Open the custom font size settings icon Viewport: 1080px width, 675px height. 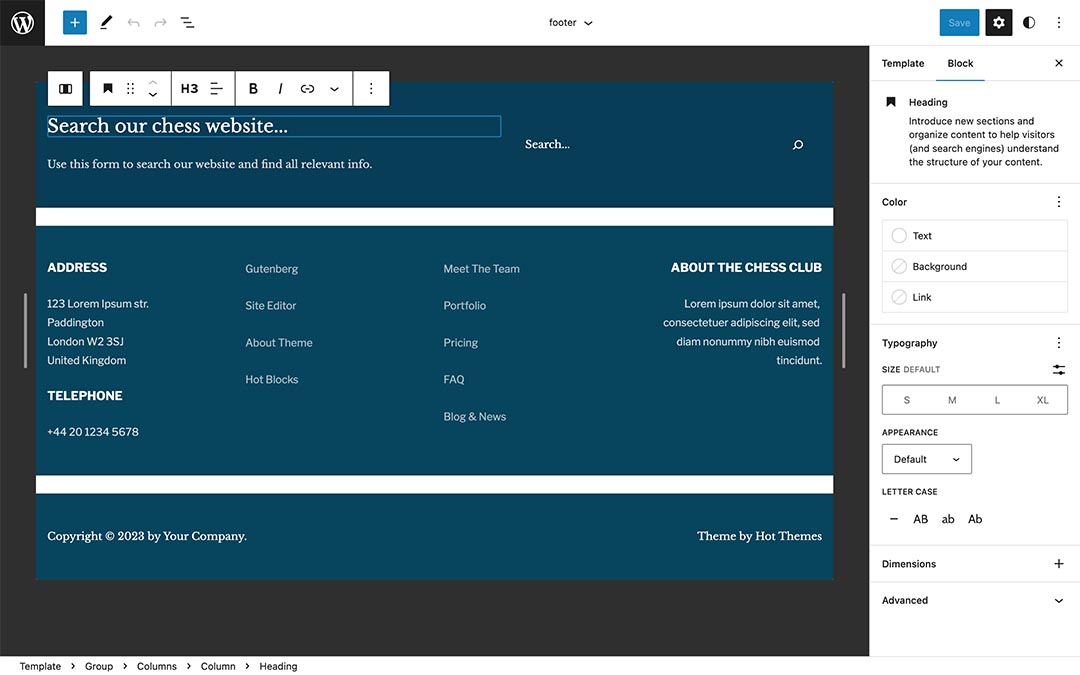pos(1059,369)
